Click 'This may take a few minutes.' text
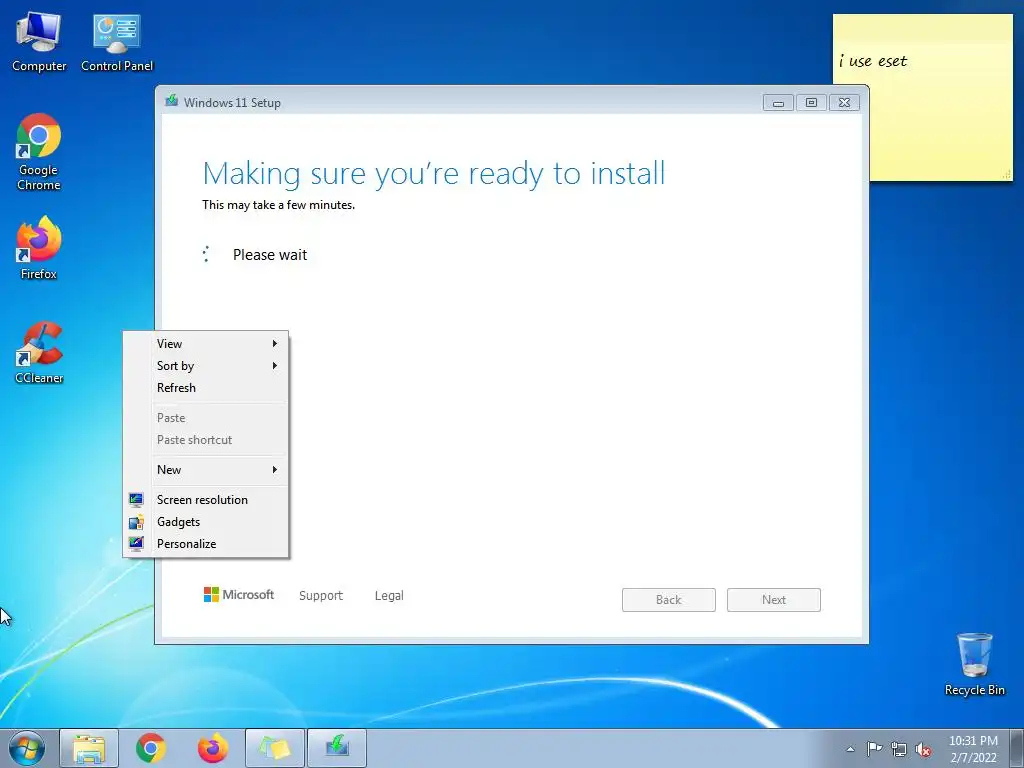 (279, 205)
